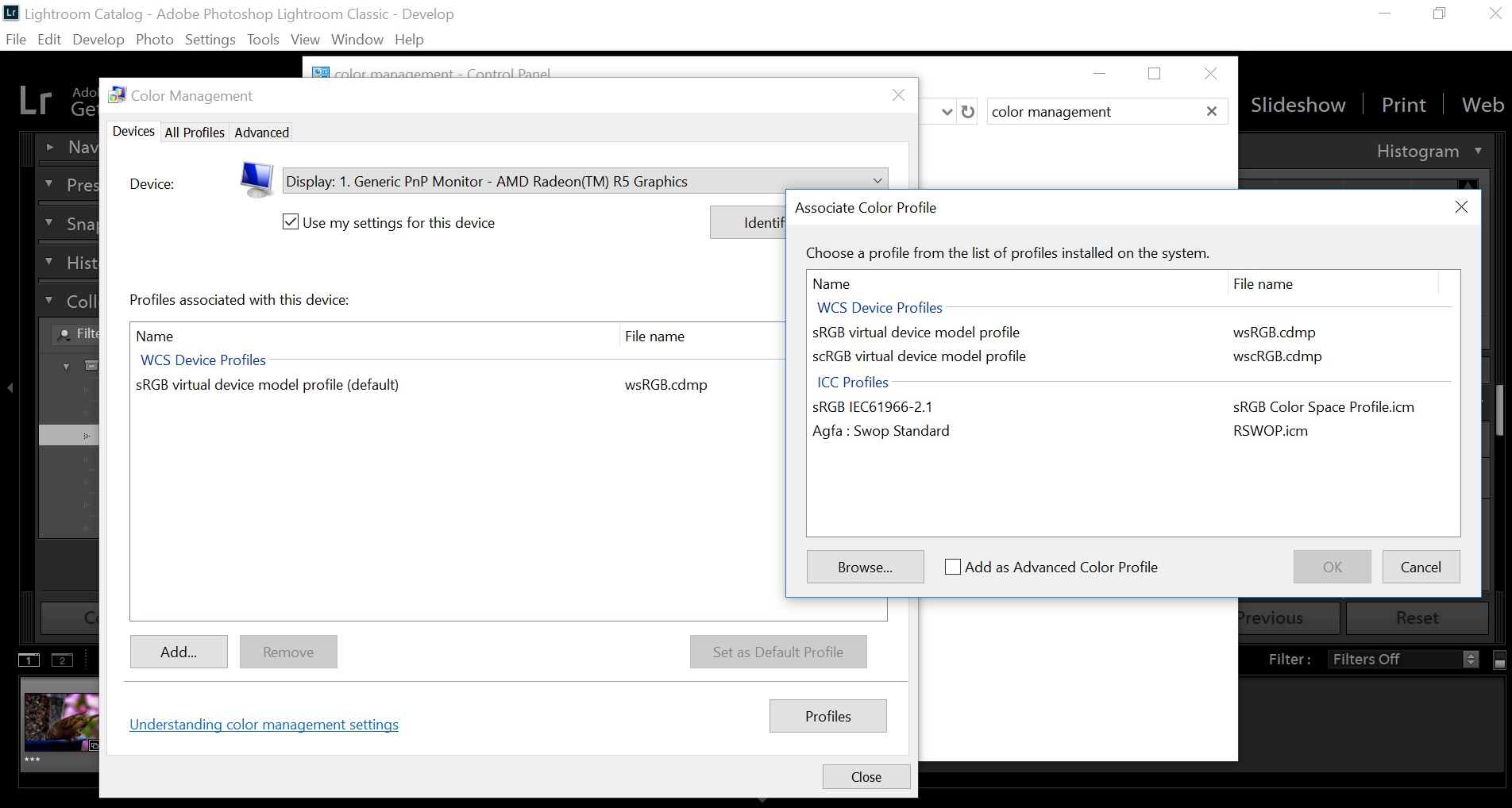Open the Tools menu
The height and width of the screenshot is (808, 1512).
[x=263, y=39]
